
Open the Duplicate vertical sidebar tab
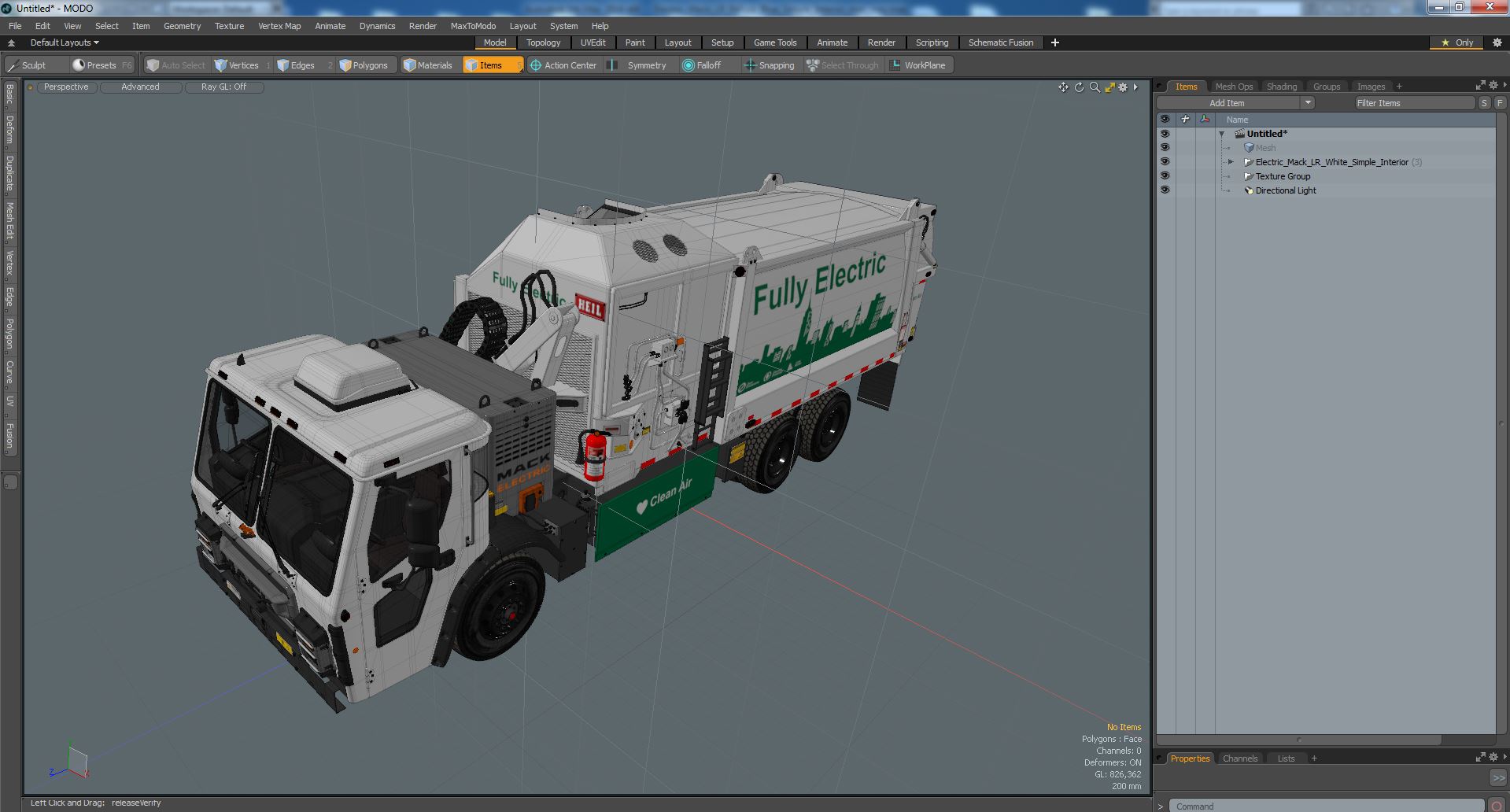pos(9,174)
